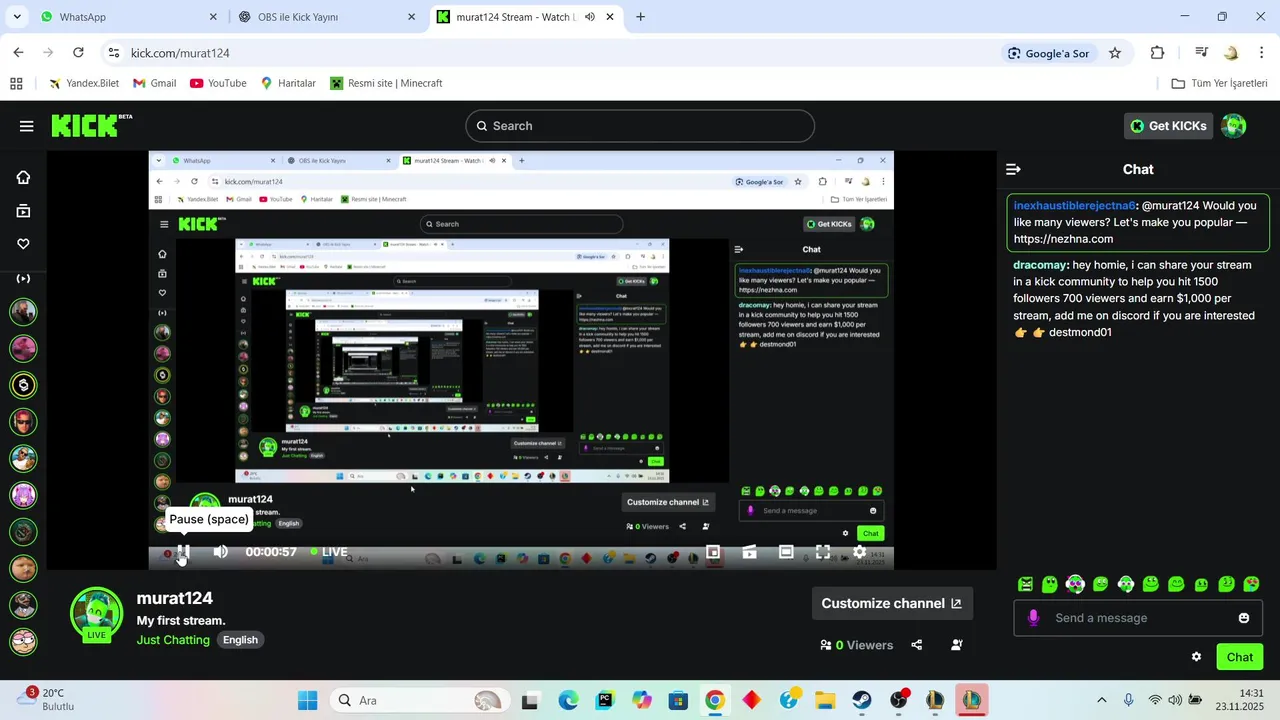The height and width of the screenshot is (720, 1280).
Task: Insert the angry square-face emote
Action: click(x=1025, y=584)
